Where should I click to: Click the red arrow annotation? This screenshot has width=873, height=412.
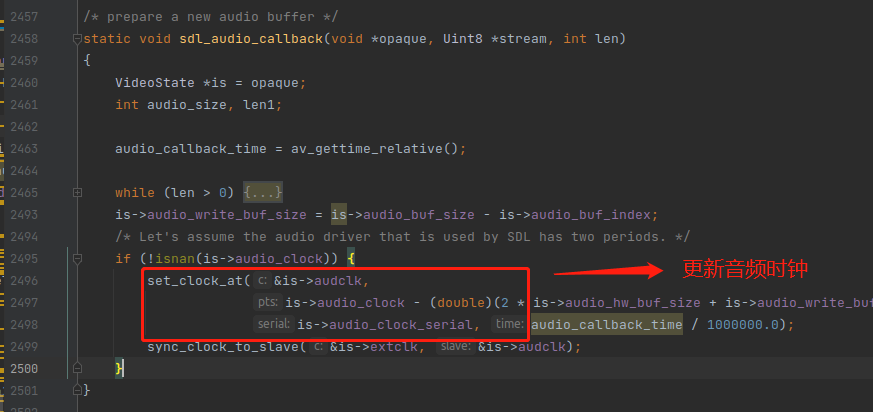point(608,271)
